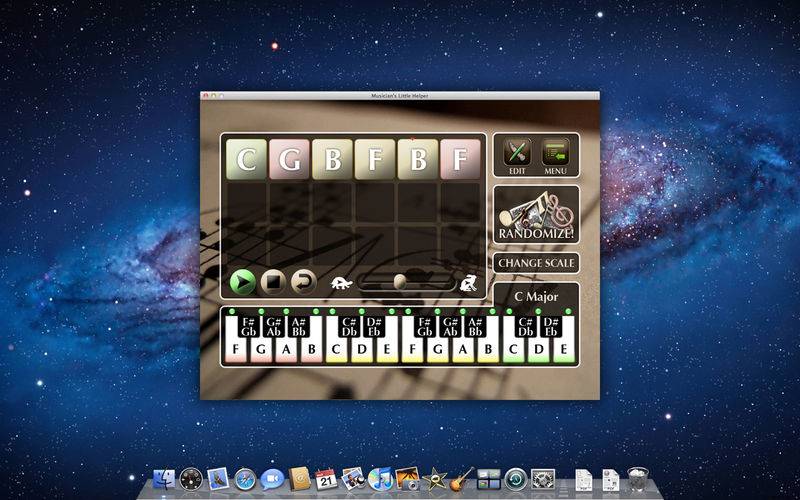Play the last E white key

[564, 351]
